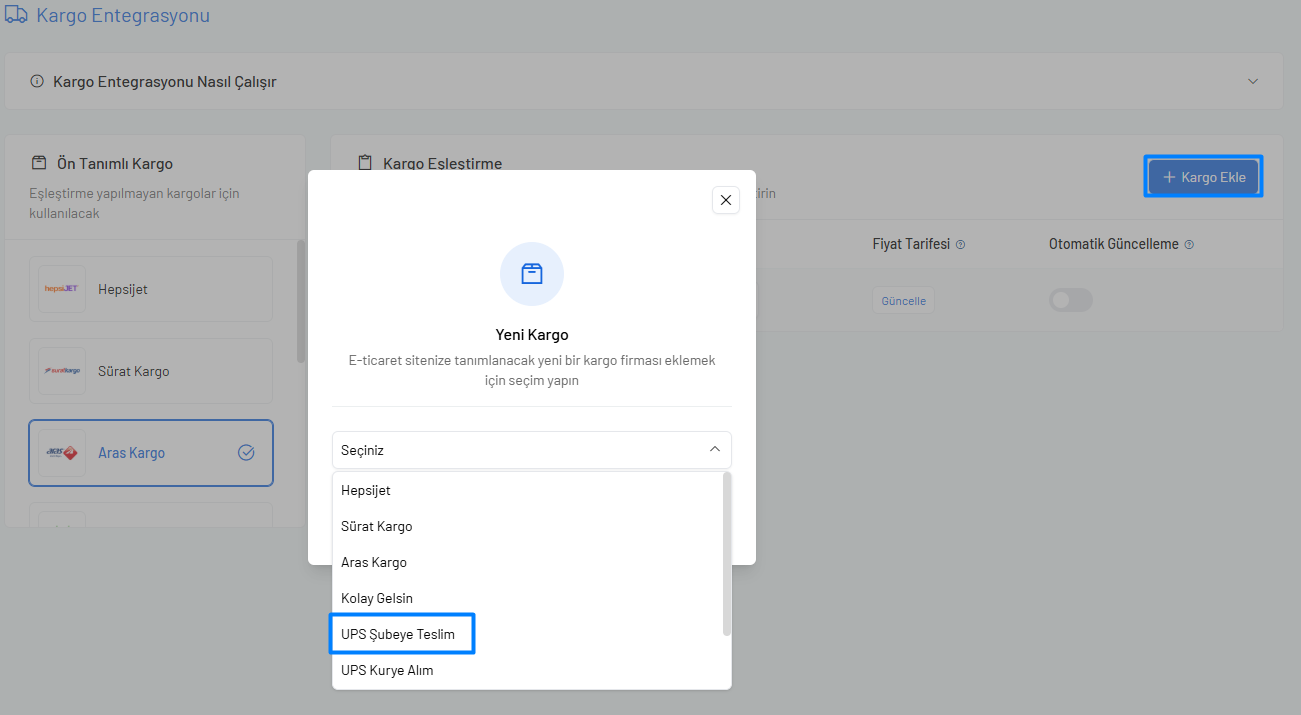Screen dimensions: 1301x715
Task: Select UPS Kurye Alım option
Action: pyautogui.click(x=527, y=671)
